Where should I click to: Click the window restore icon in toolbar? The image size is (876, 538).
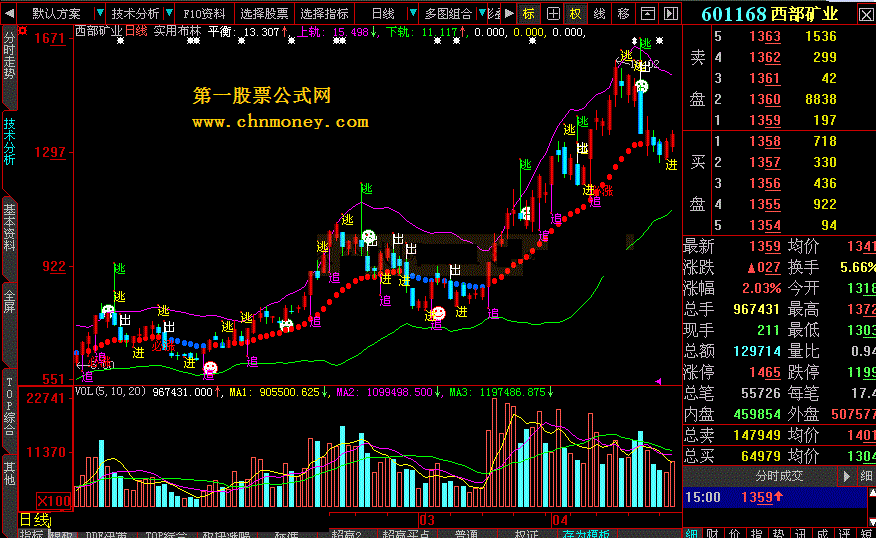pos(647,13)
